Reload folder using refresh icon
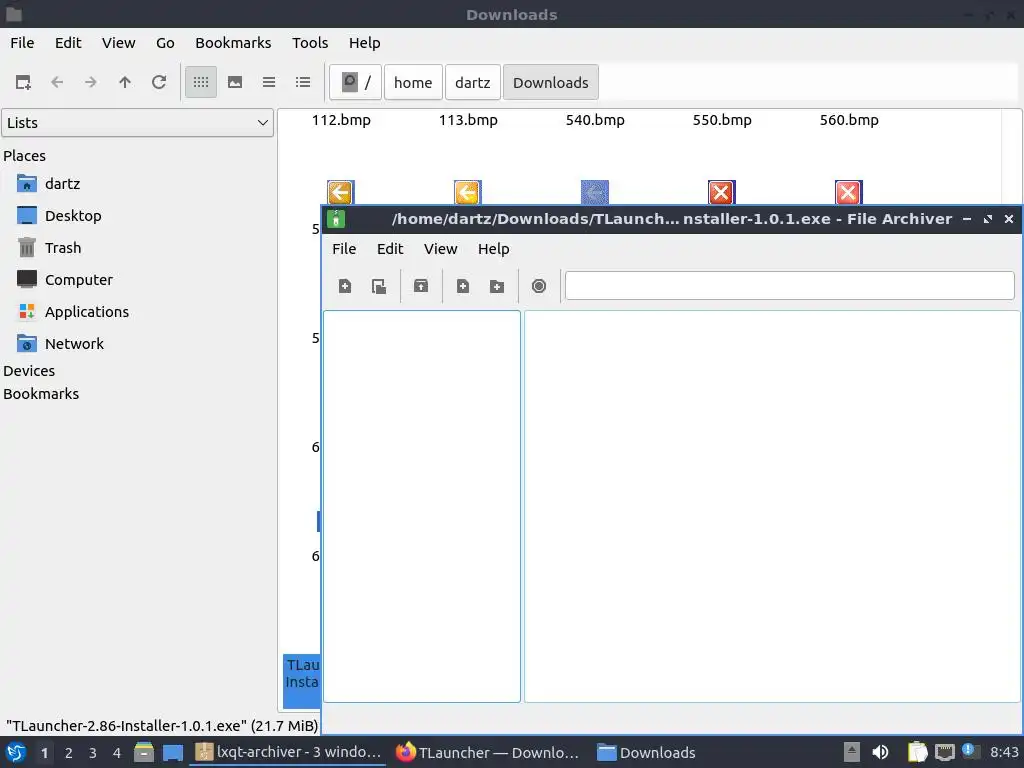 pos(159,82)
